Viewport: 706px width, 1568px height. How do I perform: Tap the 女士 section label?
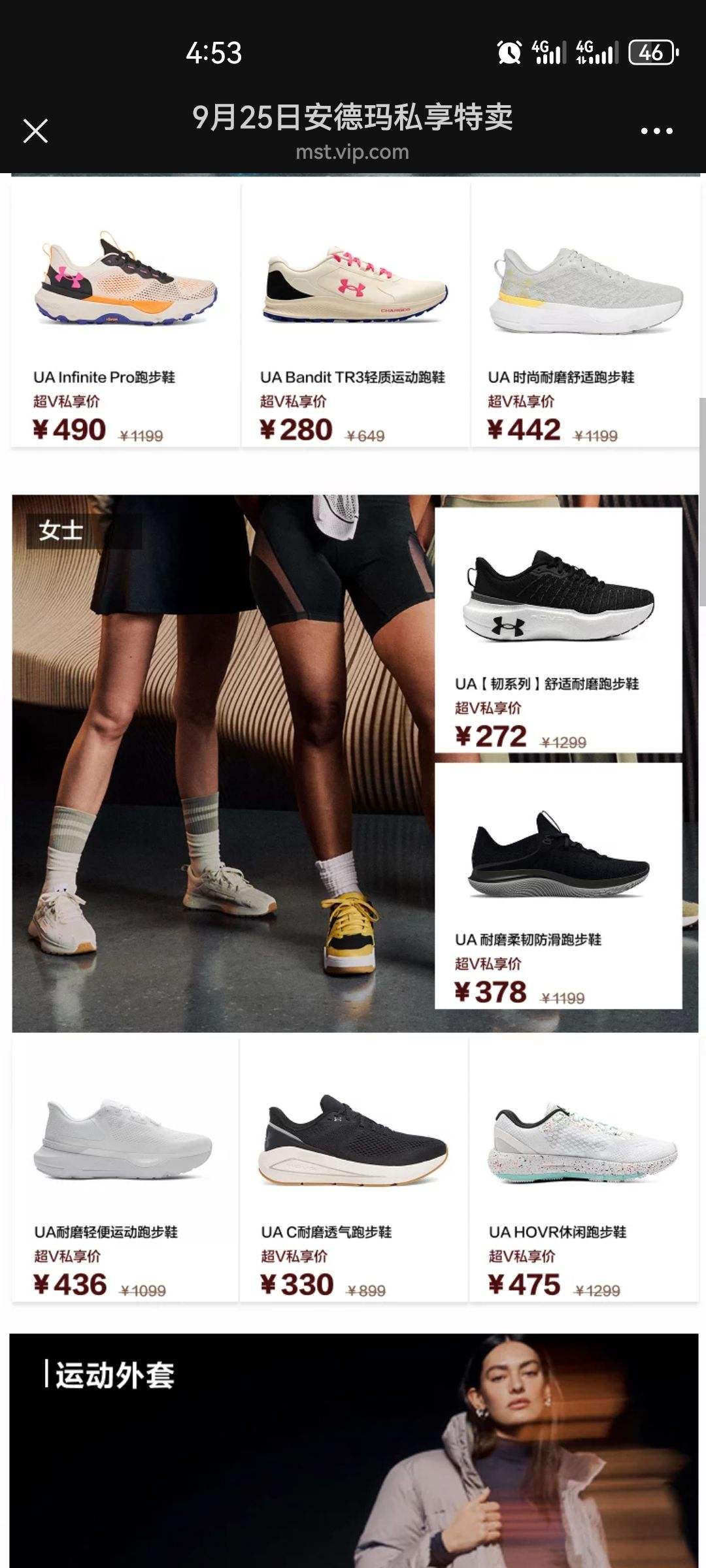[x=61, y=530]
